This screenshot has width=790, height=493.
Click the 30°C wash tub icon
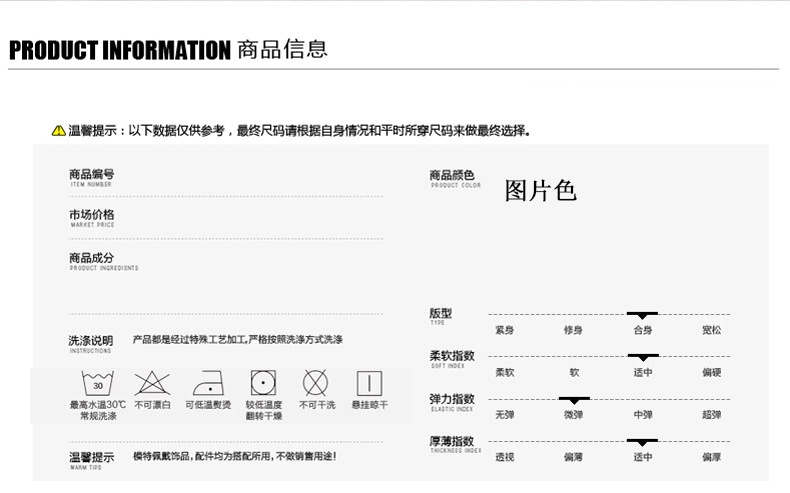pyautogui.click(x=98, y=383)
